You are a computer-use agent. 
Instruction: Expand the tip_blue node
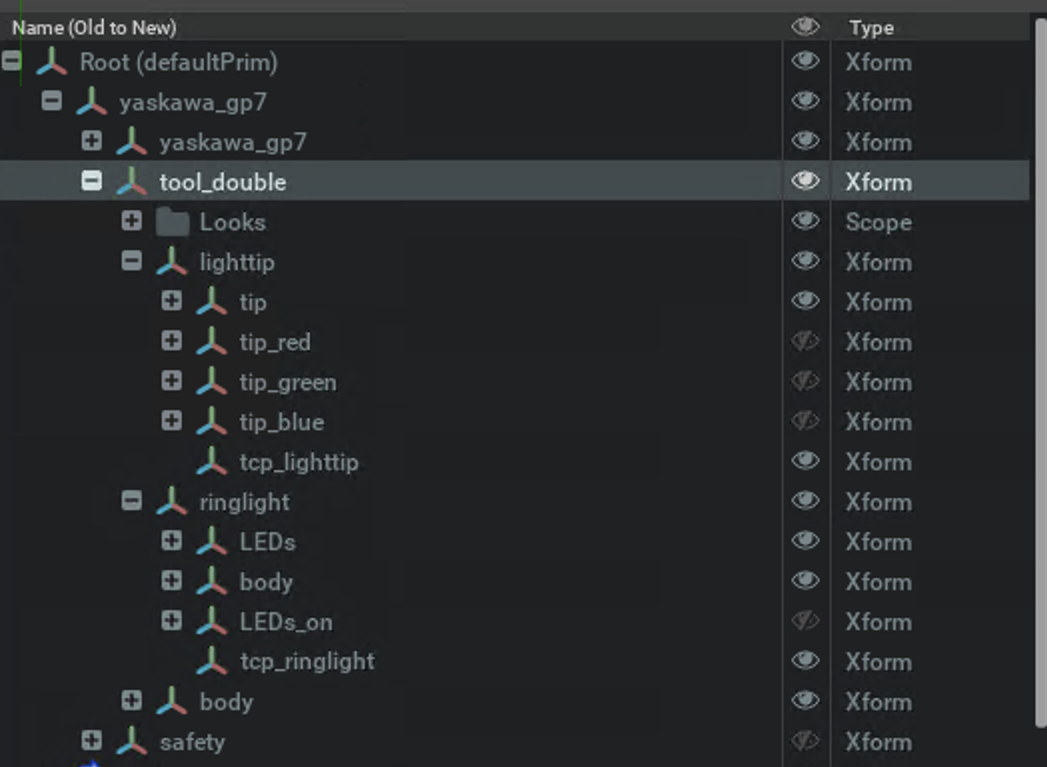[x=172, y=422]
